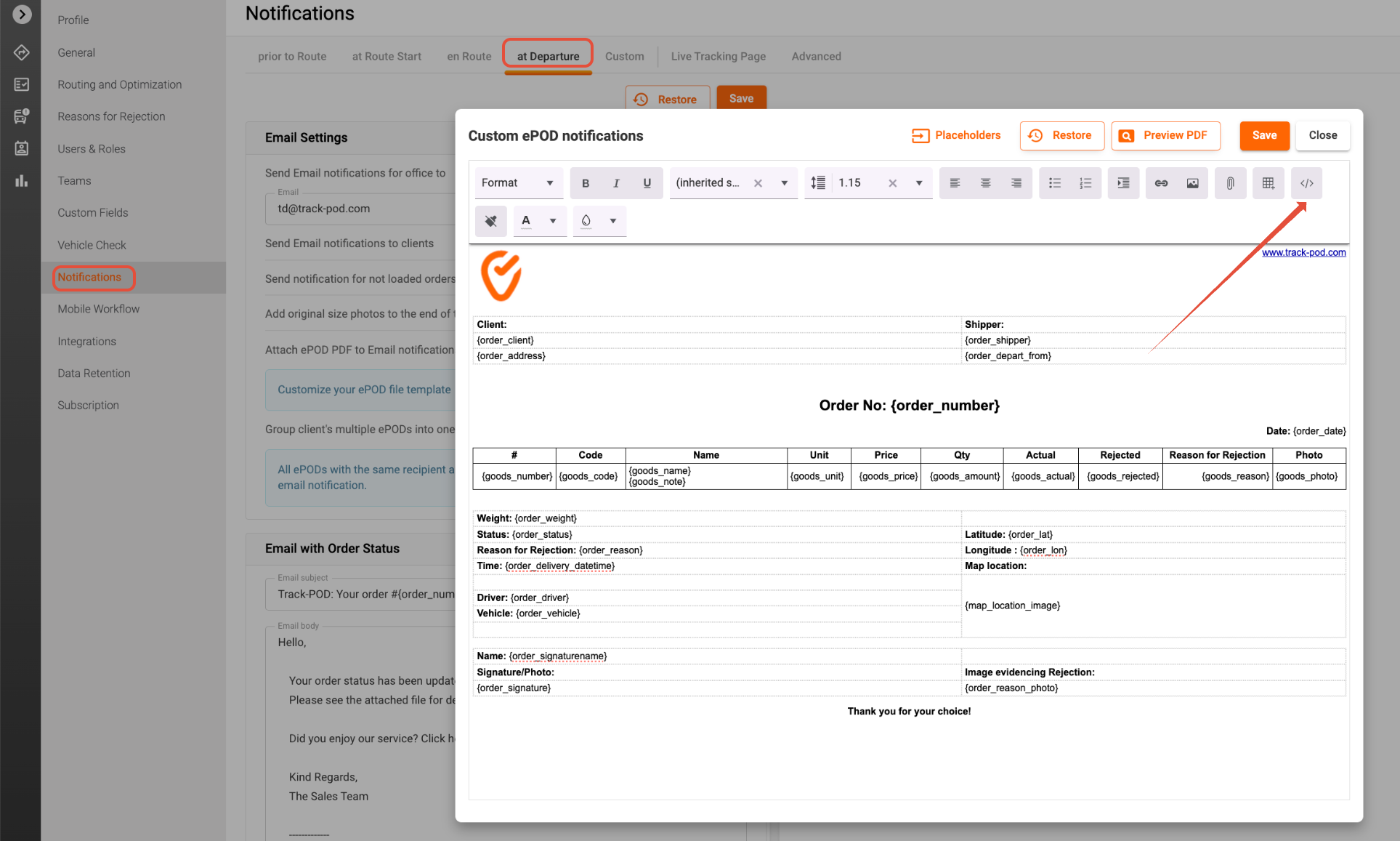Open the www.track-pod.com link
The image size is (1400, 841).
1303,252
